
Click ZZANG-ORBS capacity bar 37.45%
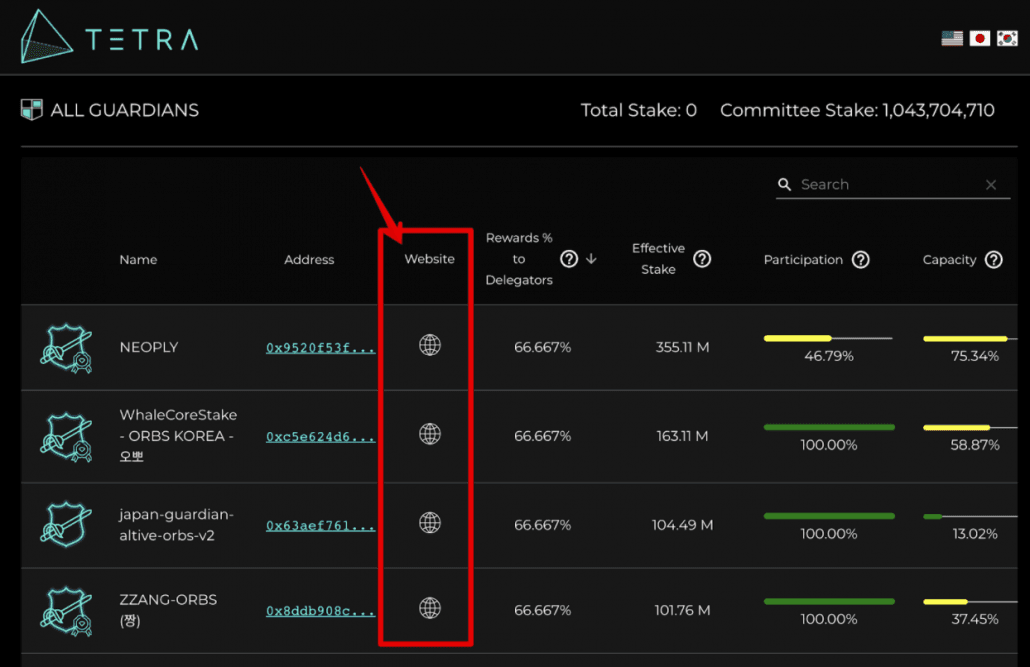click(x=970, y=601)
